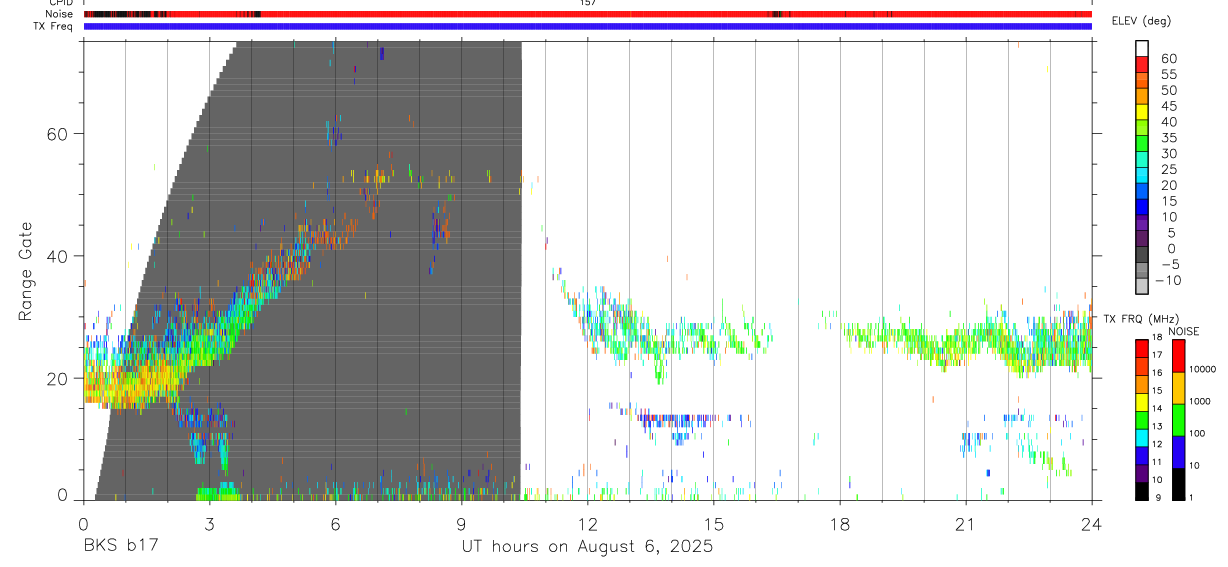Click the "55" label on the ELEV color bar
This screenshot has height=567, width=1228.
pos(1169,75)
